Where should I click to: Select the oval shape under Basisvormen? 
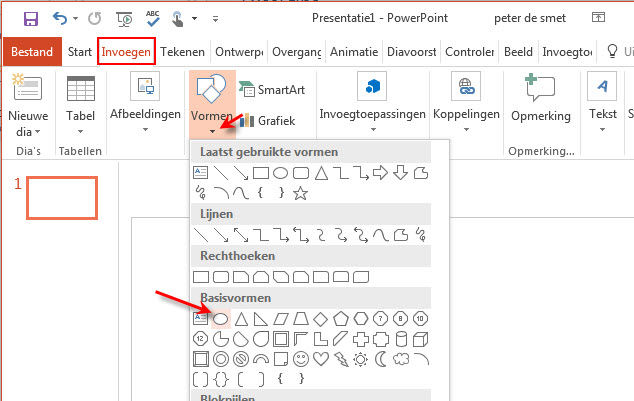pos(220,319)
